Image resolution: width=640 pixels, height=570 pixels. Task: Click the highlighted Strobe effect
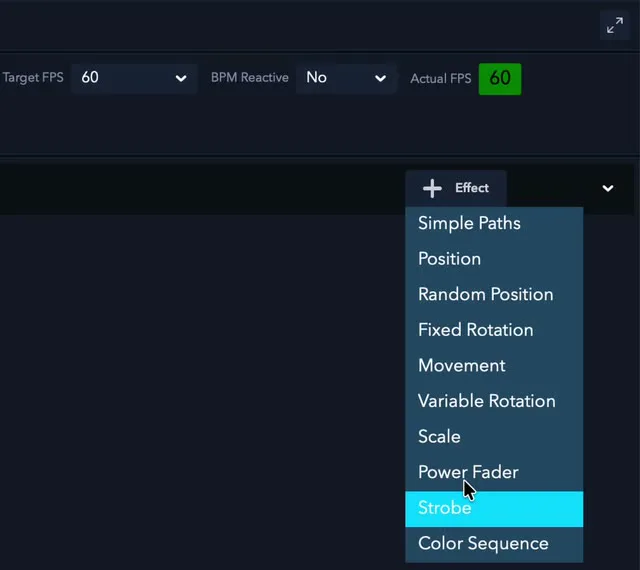pos(494,509)
